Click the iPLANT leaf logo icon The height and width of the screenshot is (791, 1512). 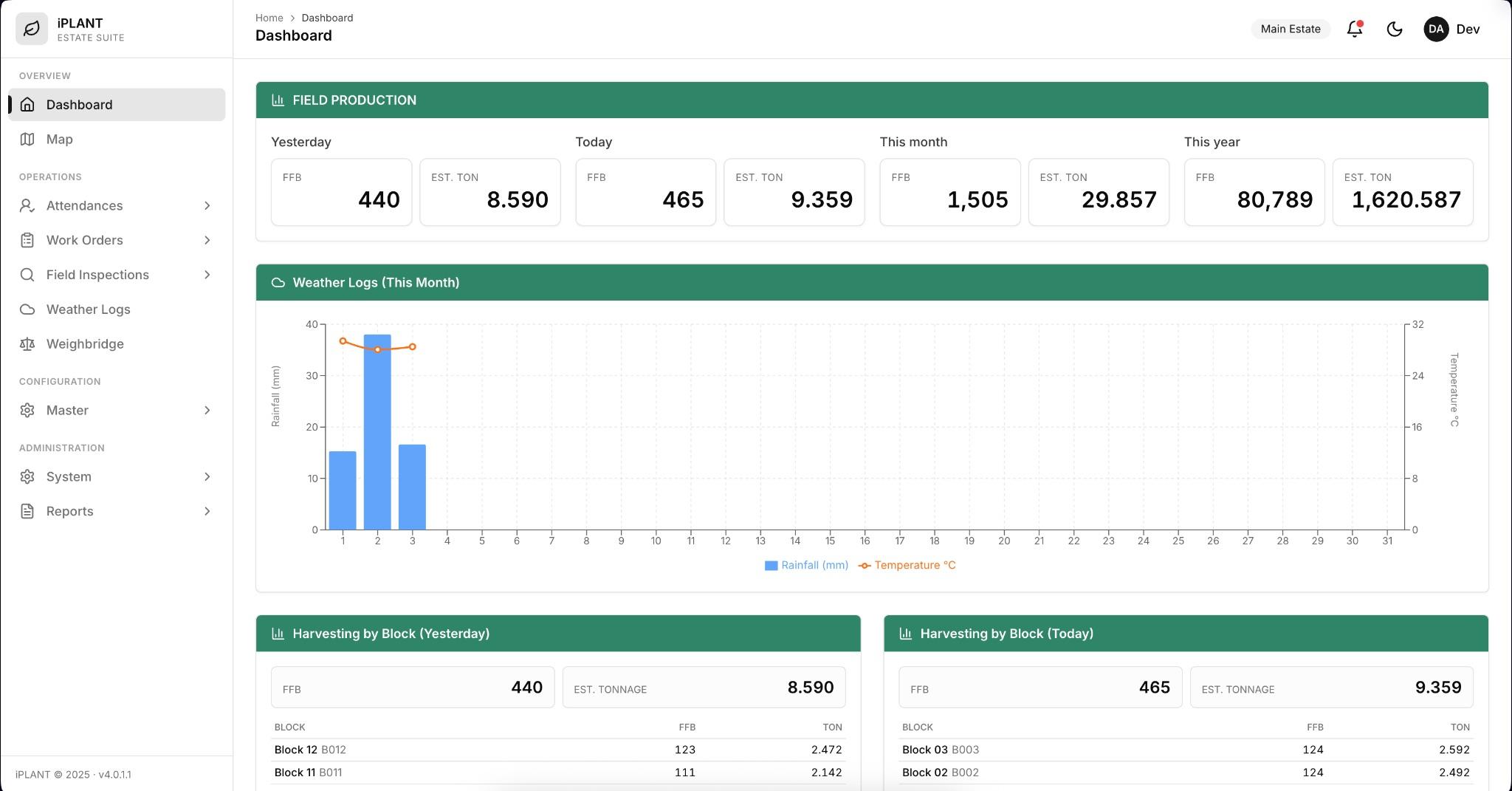pos(32,29)
